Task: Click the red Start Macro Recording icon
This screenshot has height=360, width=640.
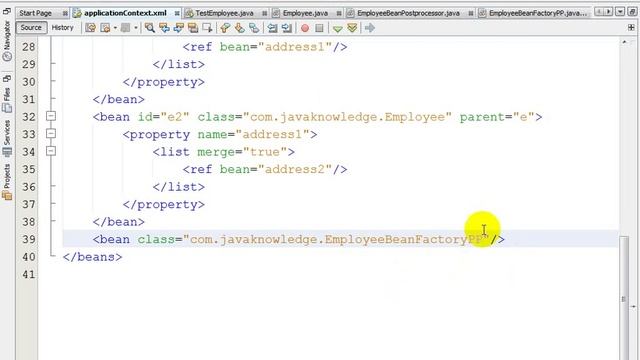Action: 305,28
